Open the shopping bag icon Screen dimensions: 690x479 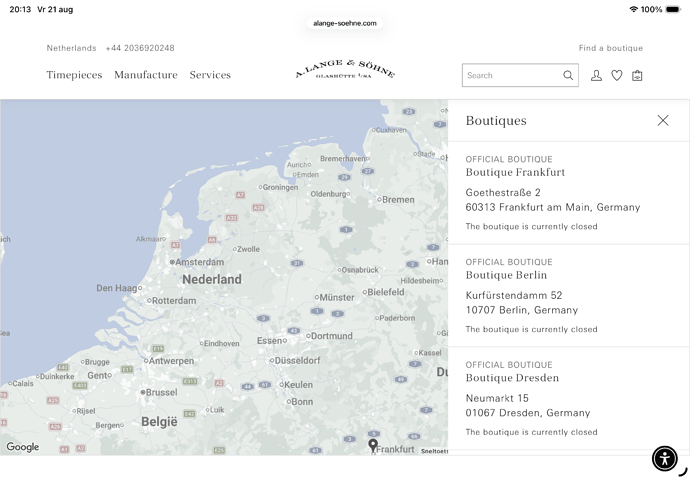[637, 76]
